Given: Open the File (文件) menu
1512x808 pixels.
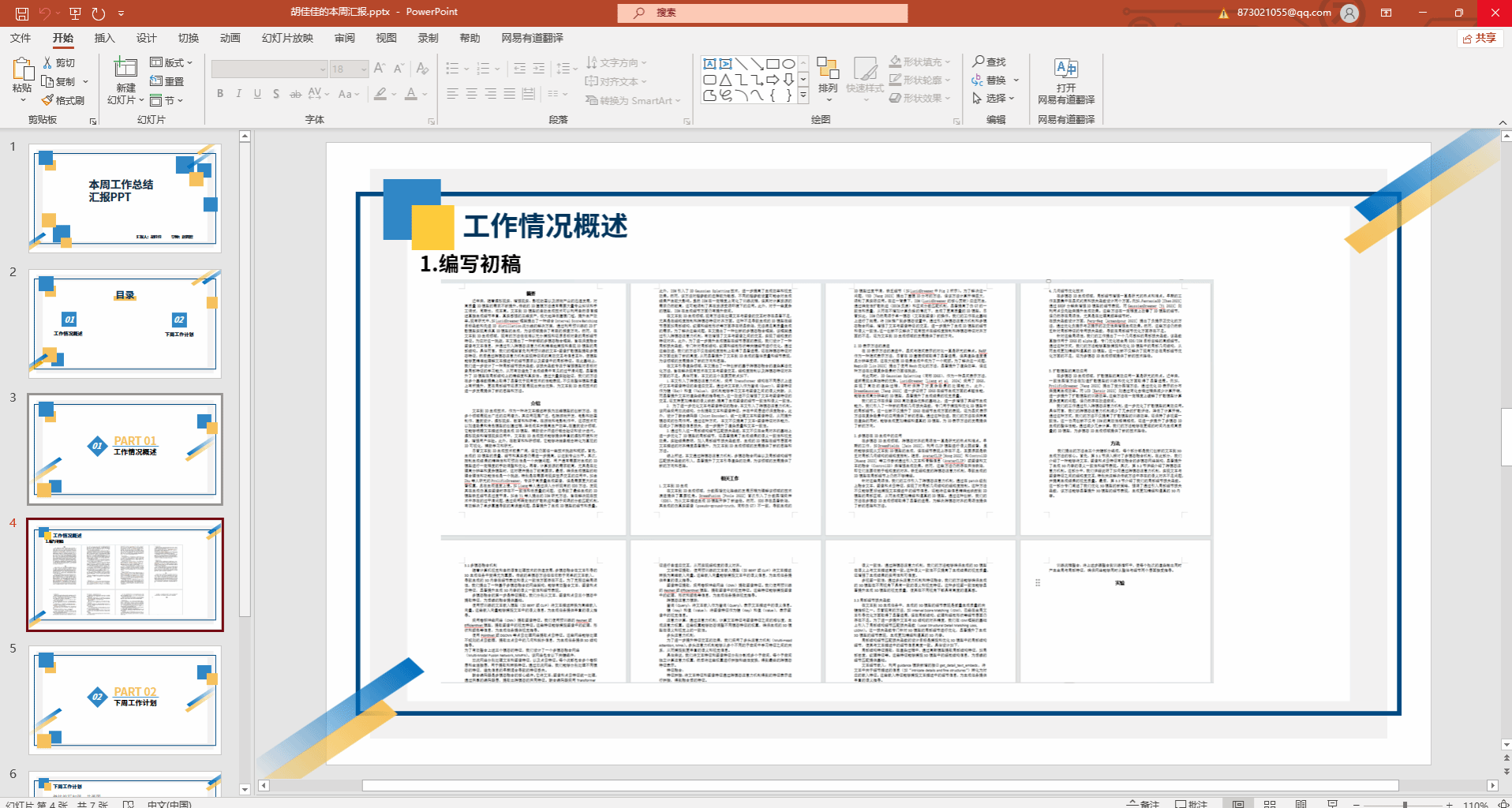Looking at the screenshot, I should 21,38.
